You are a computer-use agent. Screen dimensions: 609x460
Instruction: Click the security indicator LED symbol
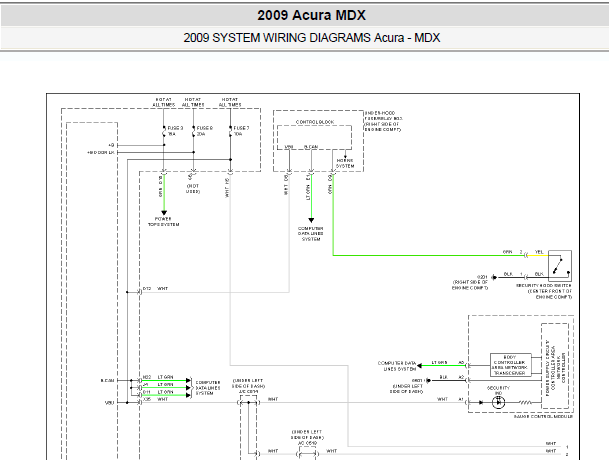(x=498, y=402)
